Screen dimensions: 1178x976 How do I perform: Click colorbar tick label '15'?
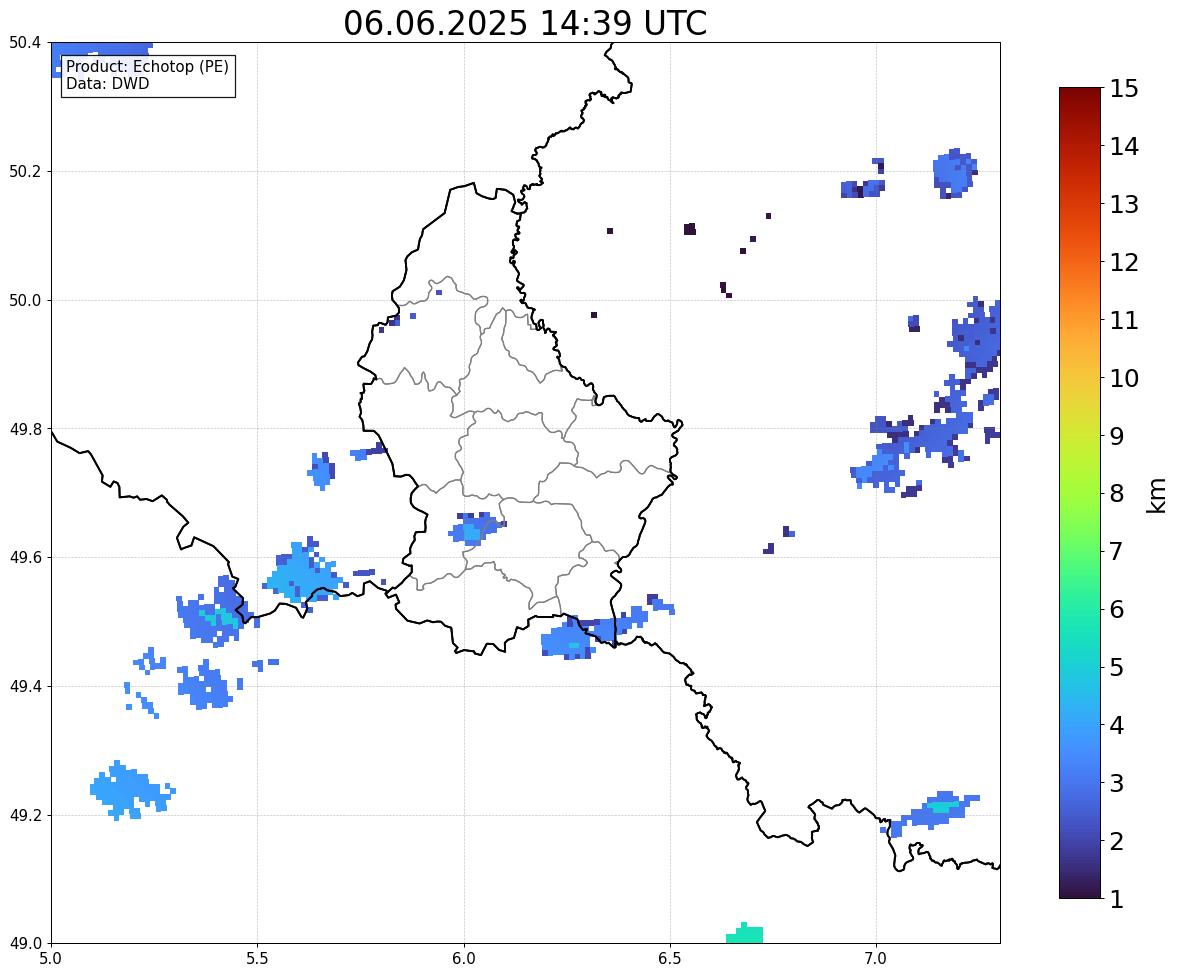click(x=1123, y=89)
